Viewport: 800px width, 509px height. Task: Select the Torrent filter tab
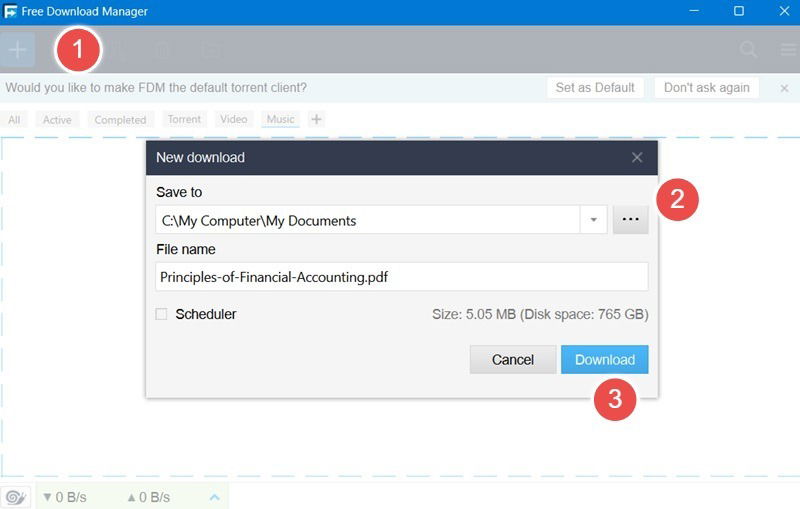pos(184,119)
